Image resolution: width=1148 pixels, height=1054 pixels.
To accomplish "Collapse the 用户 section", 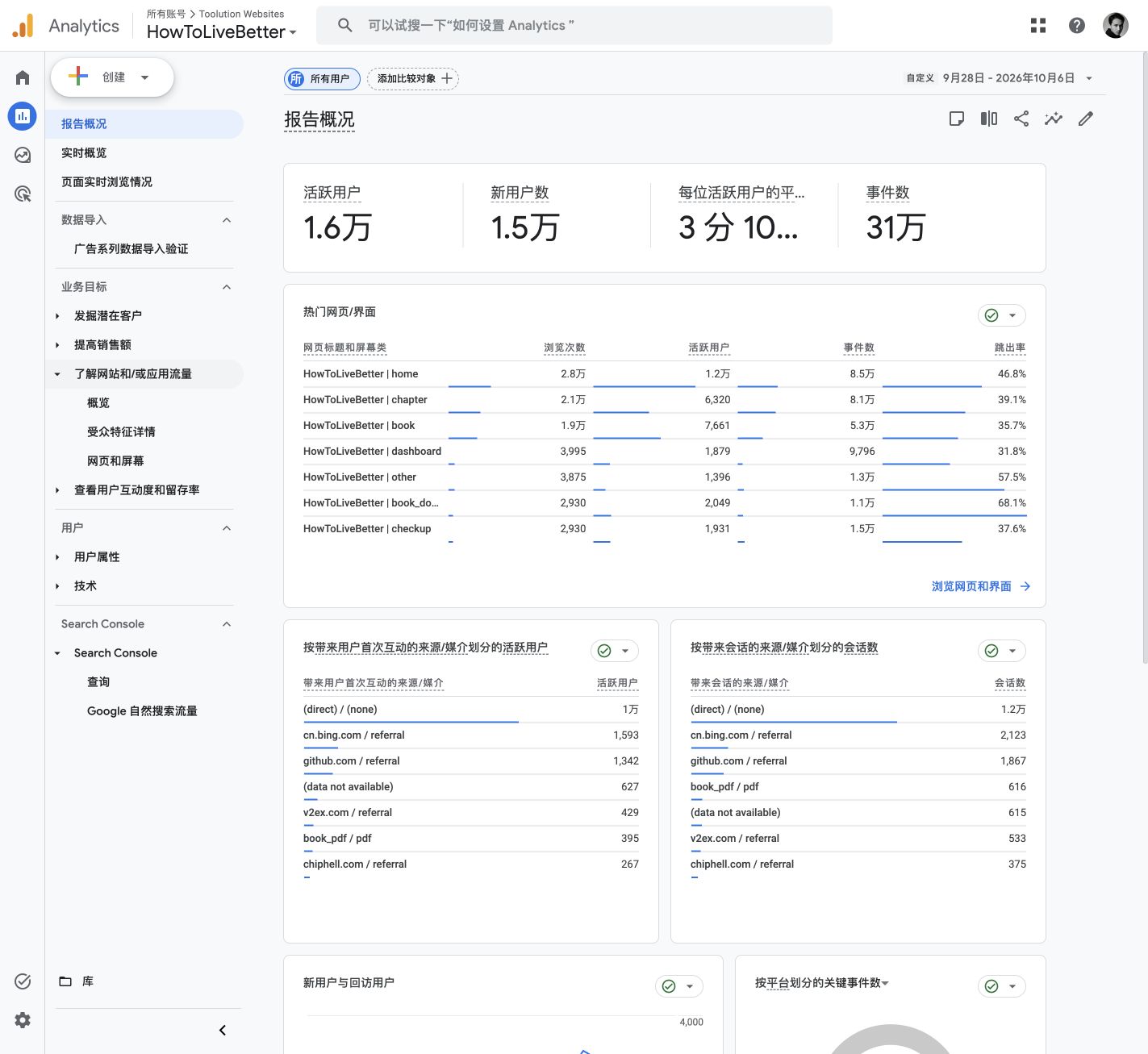I will (227, 528).
